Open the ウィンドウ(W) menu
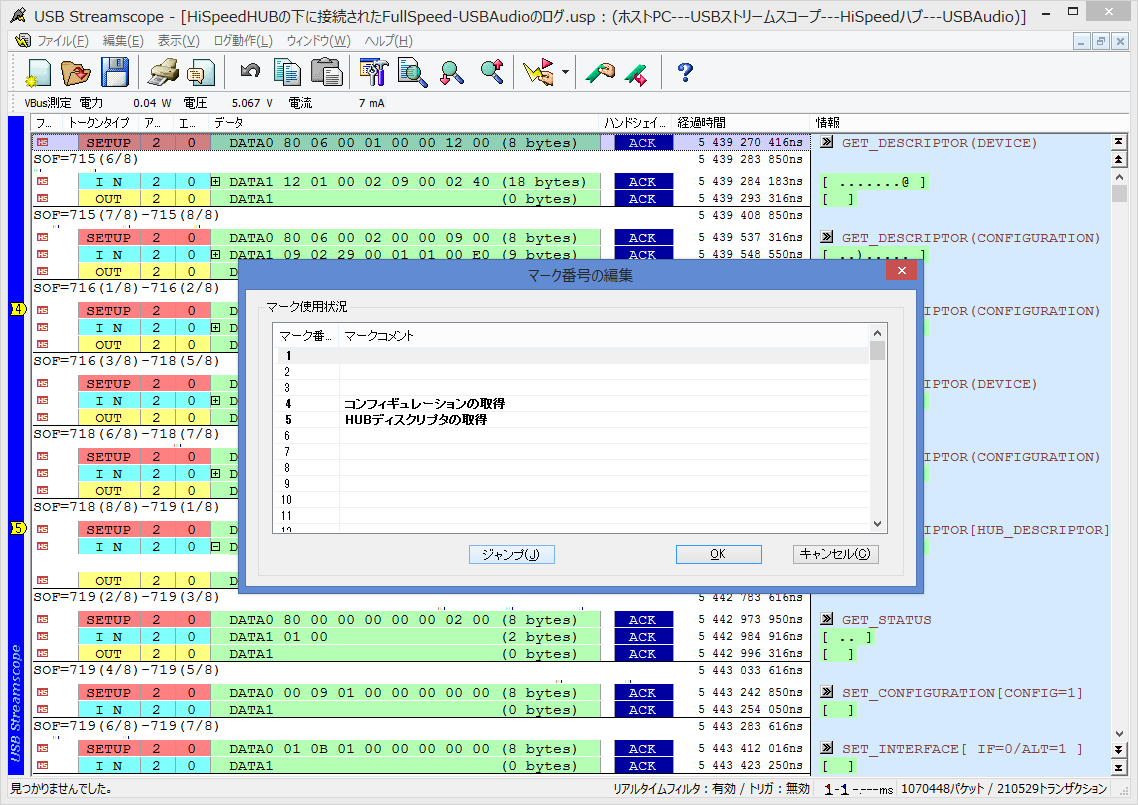Screen dimensions: 1138x805 [x=319, y=41]
